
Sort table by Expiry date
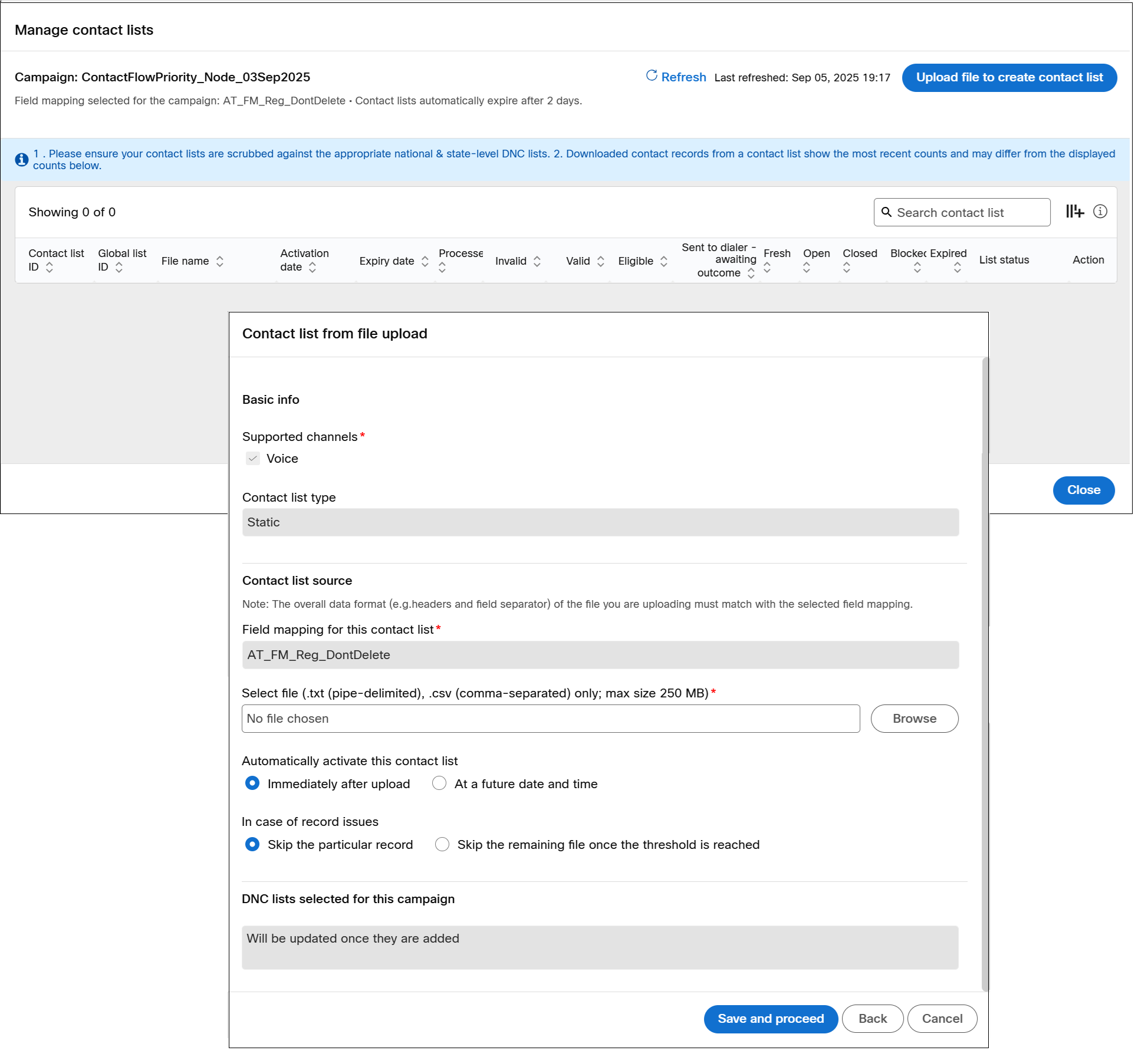click(x=425, y=261)
